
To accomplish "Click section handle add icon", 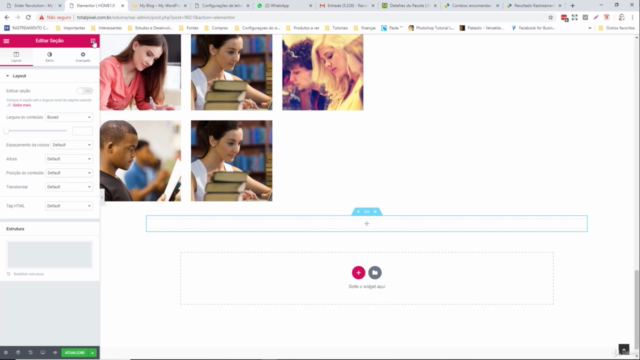I will point(358,212).
